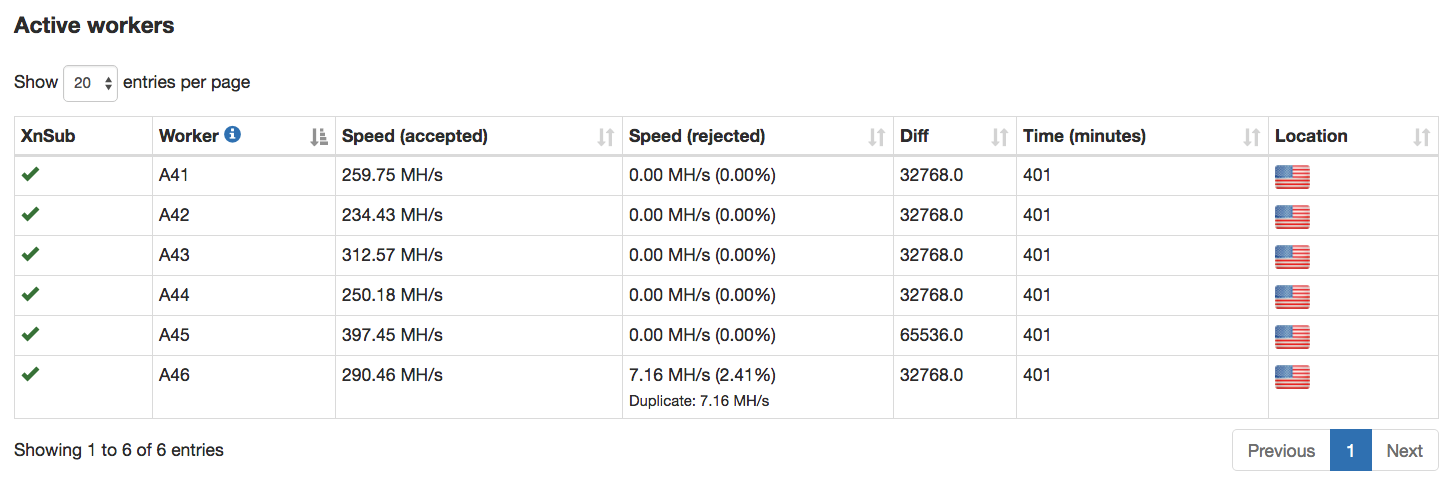Go to the Previous page
Screen dimensions: 1450x495
(x=1281, y=450)
